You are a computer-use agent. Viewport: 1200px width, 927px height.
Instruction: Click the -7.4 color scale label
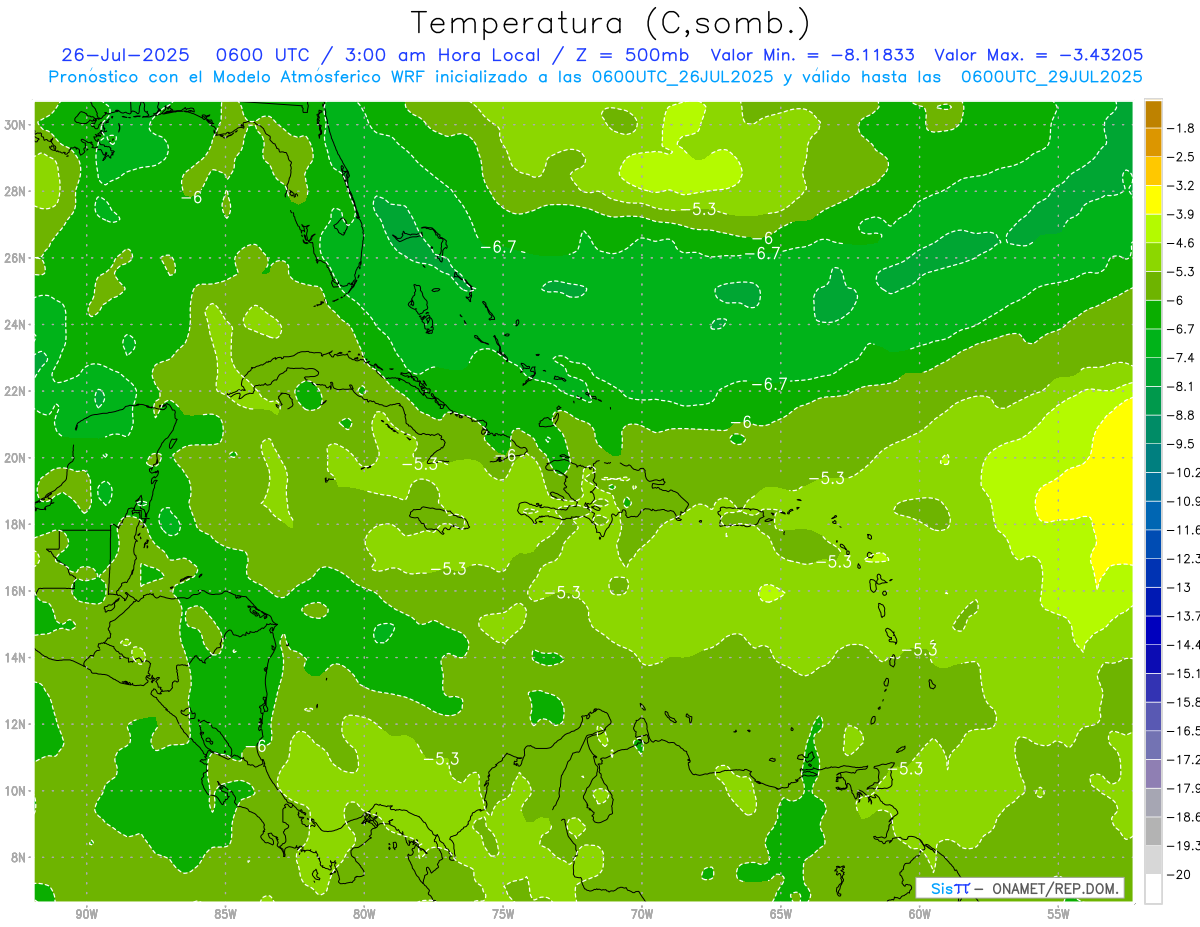[1183, 358]
